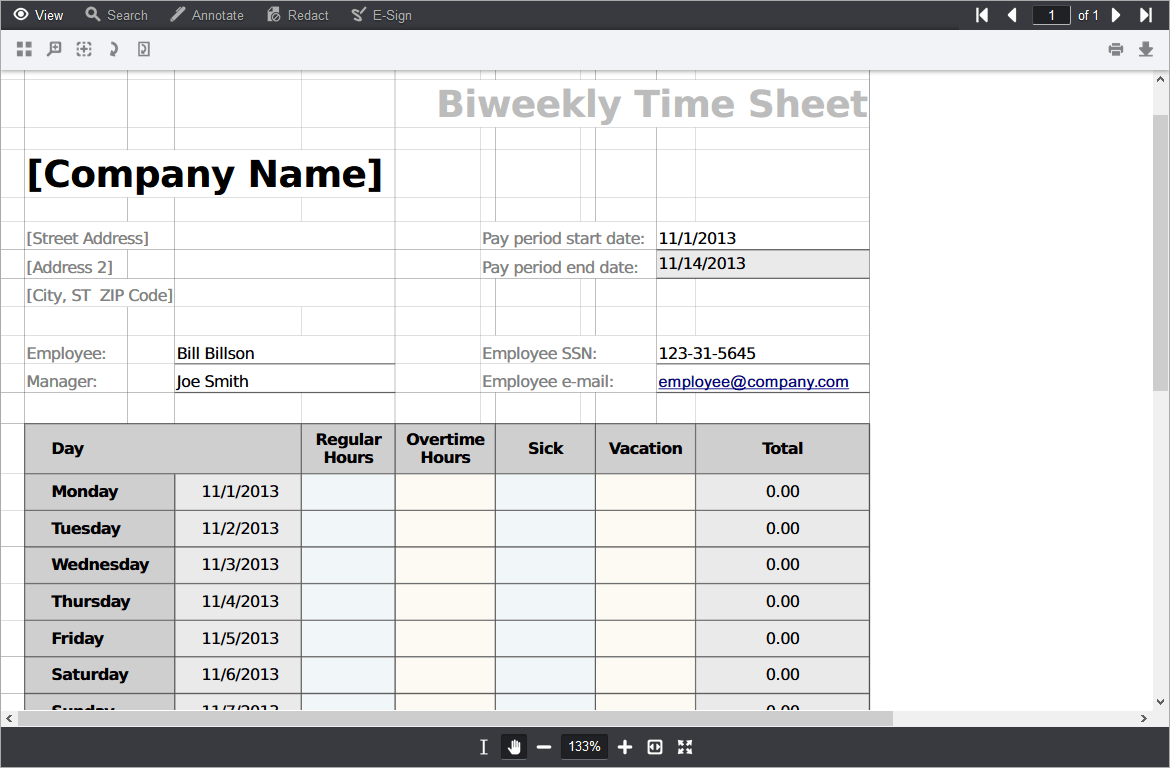Open the E-Sign menu

pos(382,14)
